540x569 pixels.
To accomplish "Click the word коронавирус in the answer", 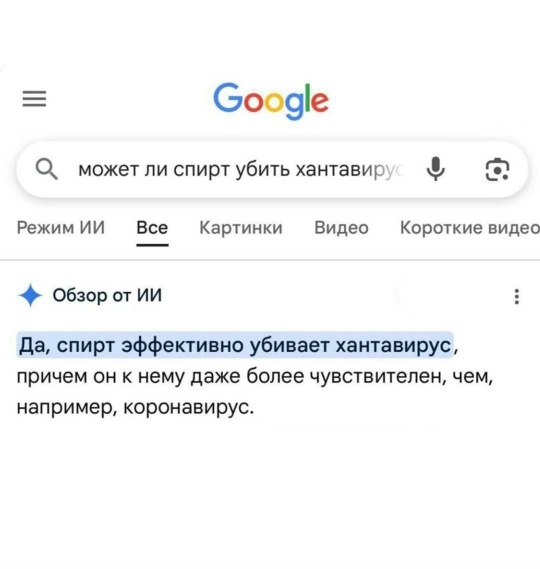I will [x=188, y=408].
